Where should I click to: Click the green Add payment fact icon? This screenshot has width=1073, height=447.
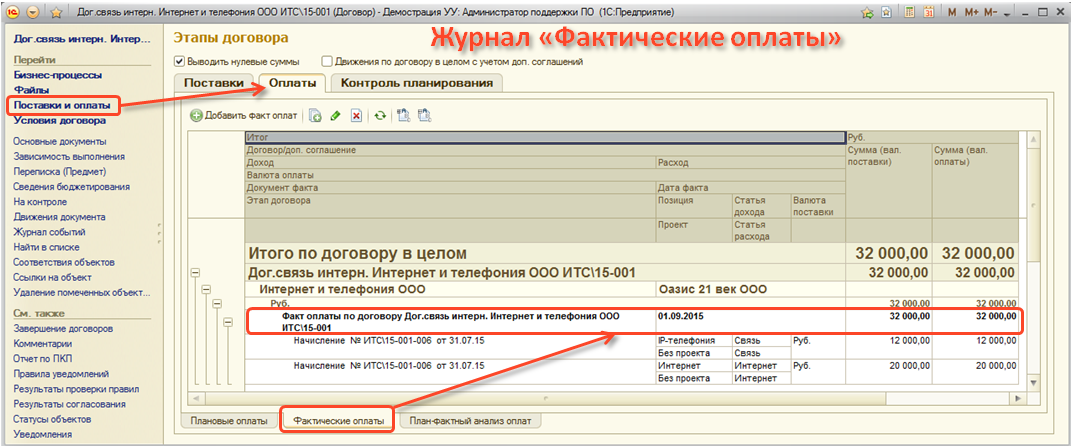point(197,116)
